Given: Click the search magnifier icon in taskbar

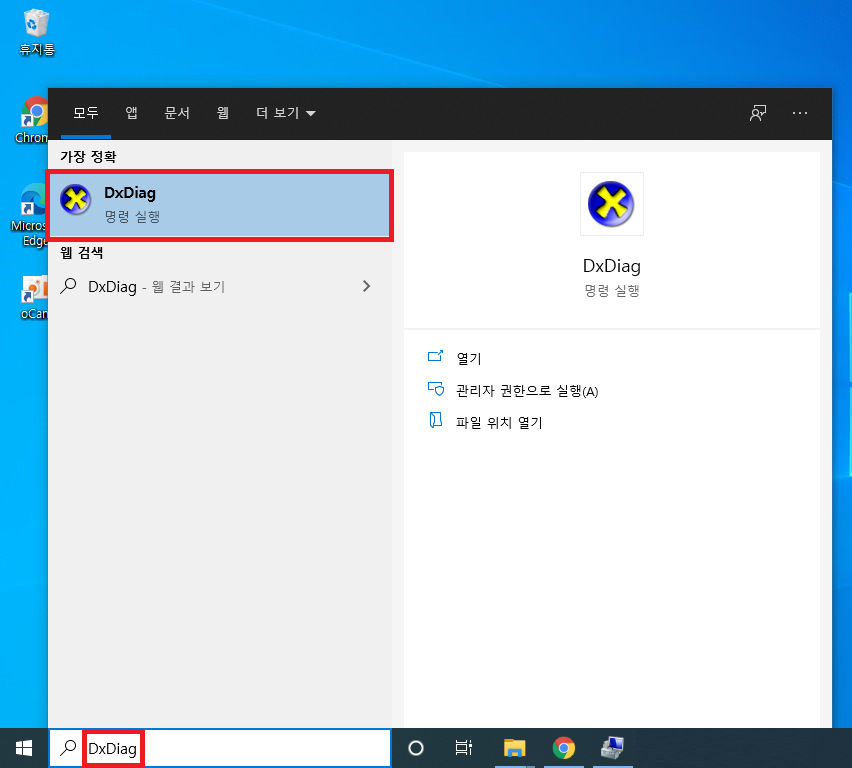Looking at the screenshot, I should point(68,748).
